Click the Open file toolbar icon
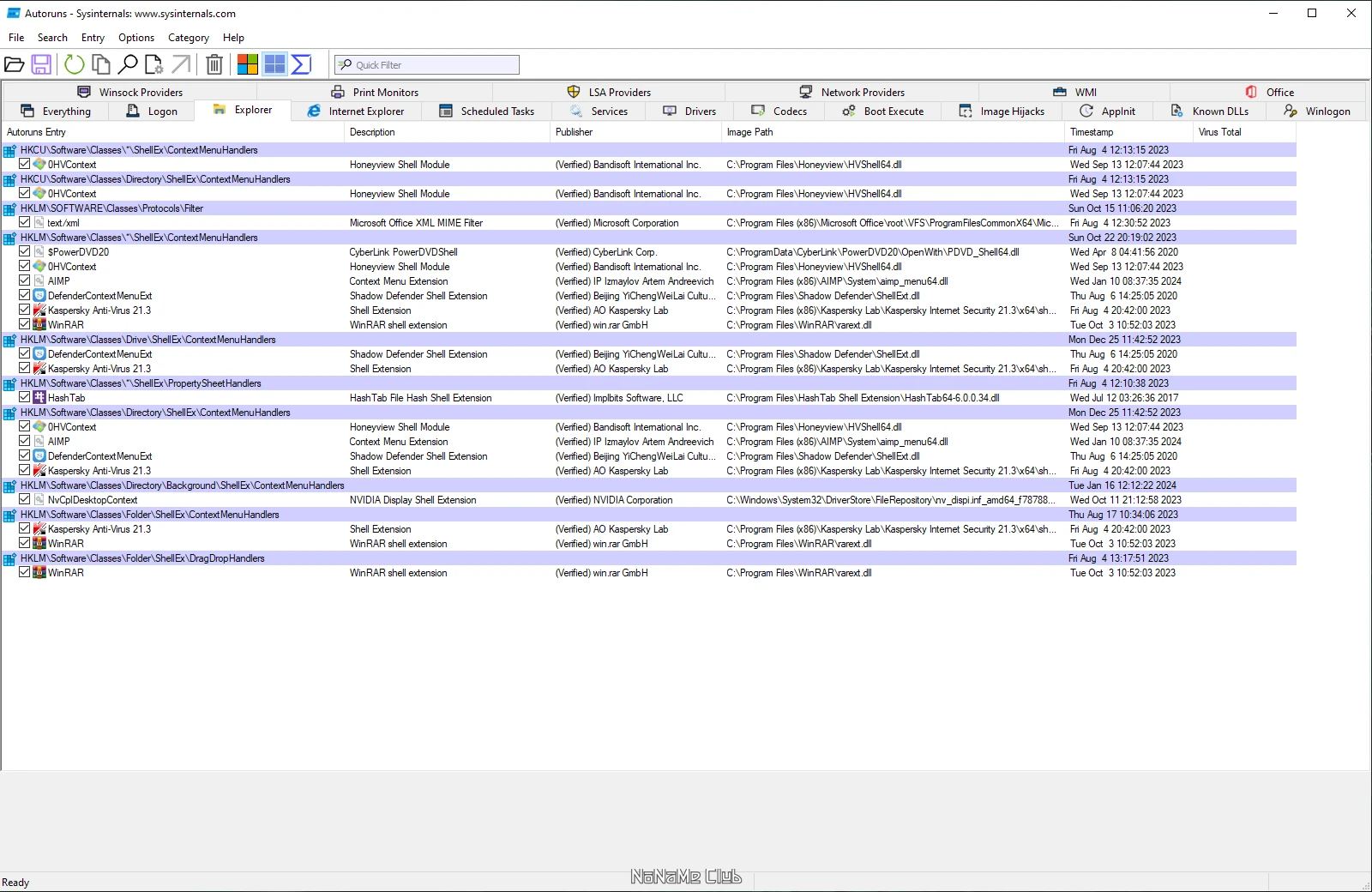1372x892 pixels. pyautogui.click(x=15, y=64)
